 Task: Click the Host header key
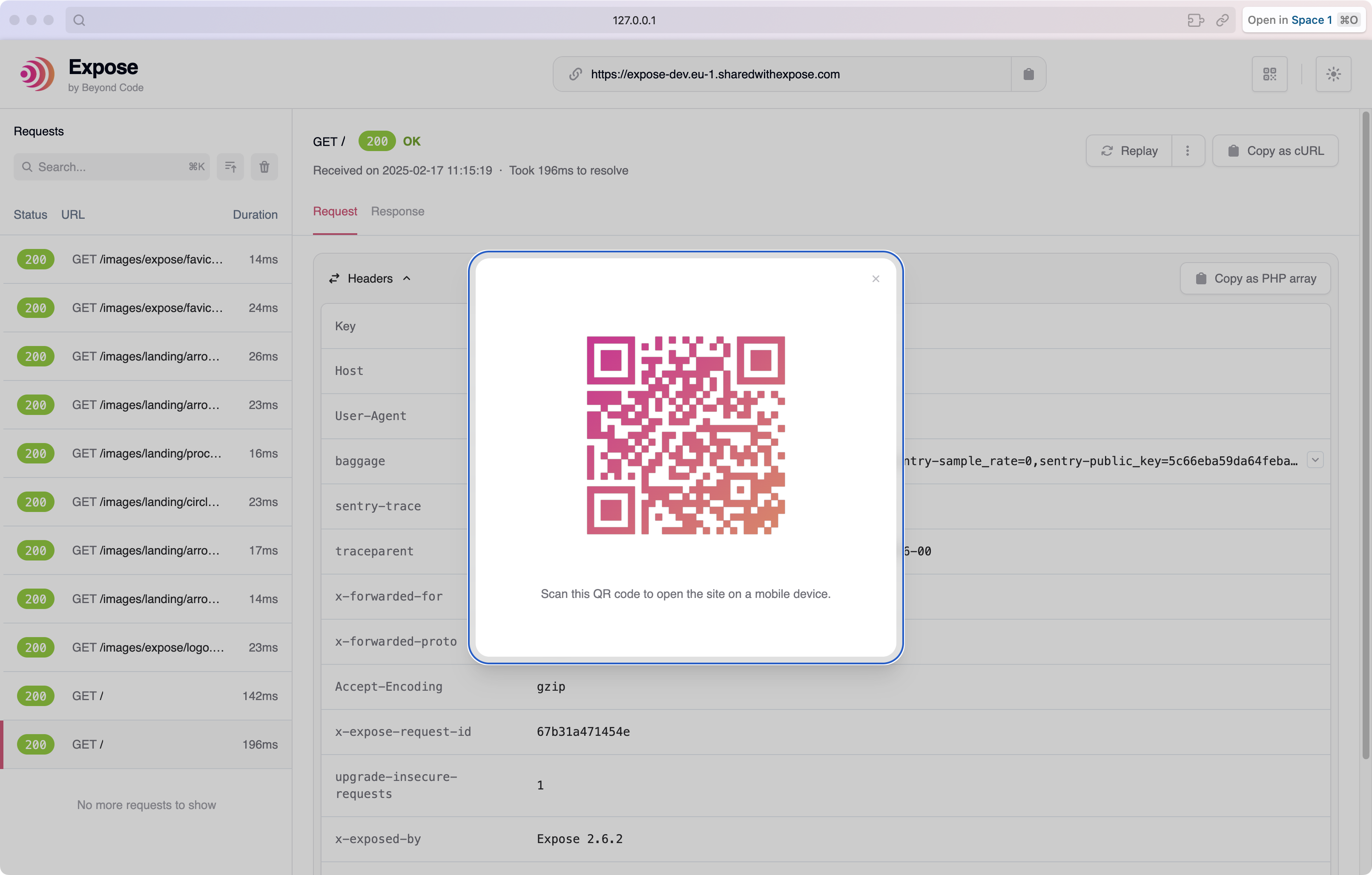349,371
